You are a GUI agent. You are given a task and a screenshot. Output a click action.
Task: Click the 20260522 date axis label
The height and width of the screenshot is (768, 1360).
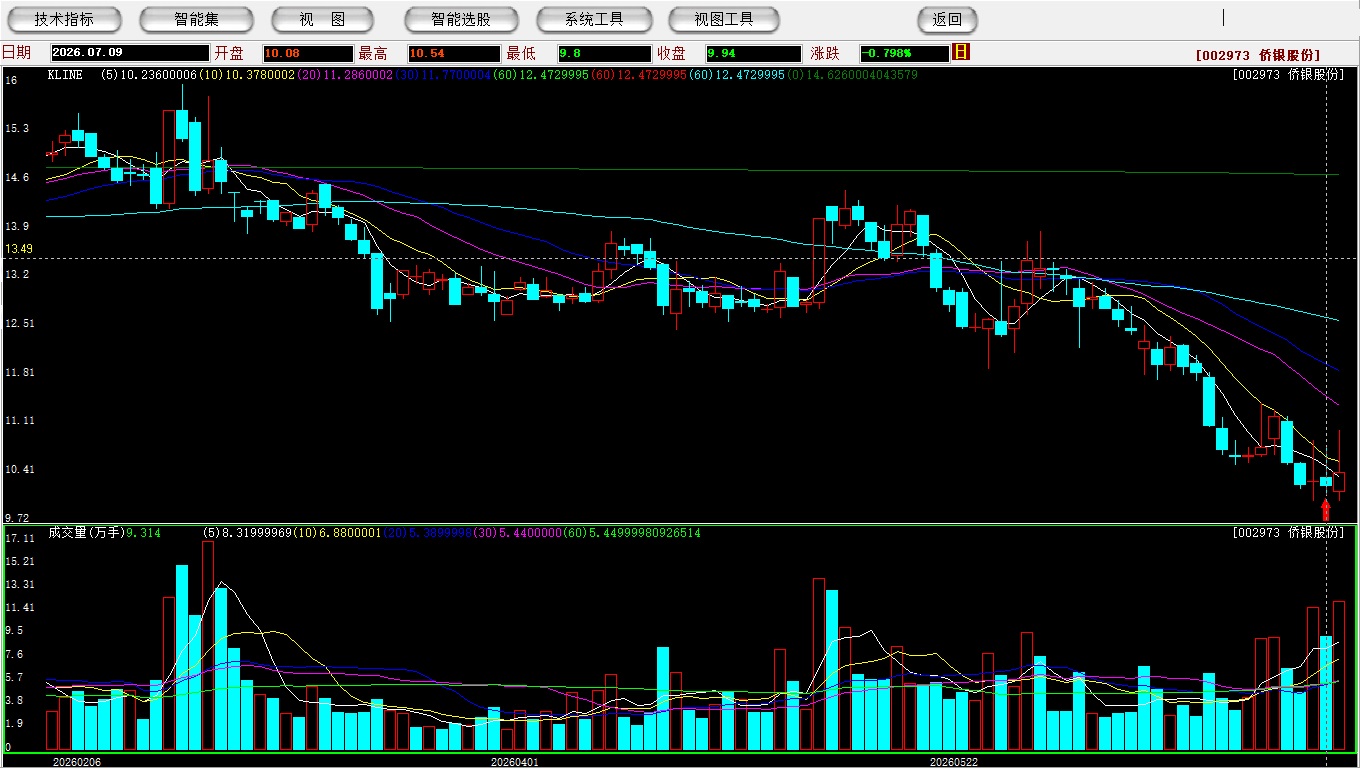coord(954,762)
